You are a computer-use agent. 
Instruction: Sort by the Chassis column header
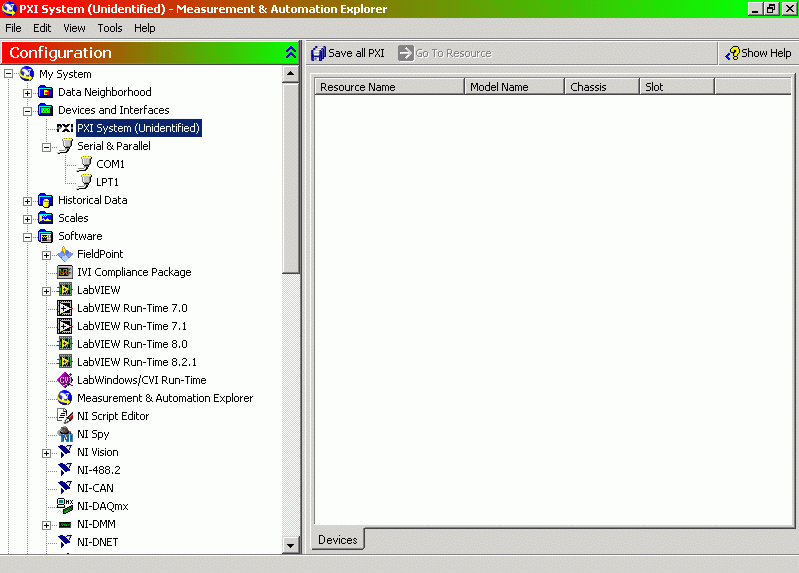coord(602,87)
